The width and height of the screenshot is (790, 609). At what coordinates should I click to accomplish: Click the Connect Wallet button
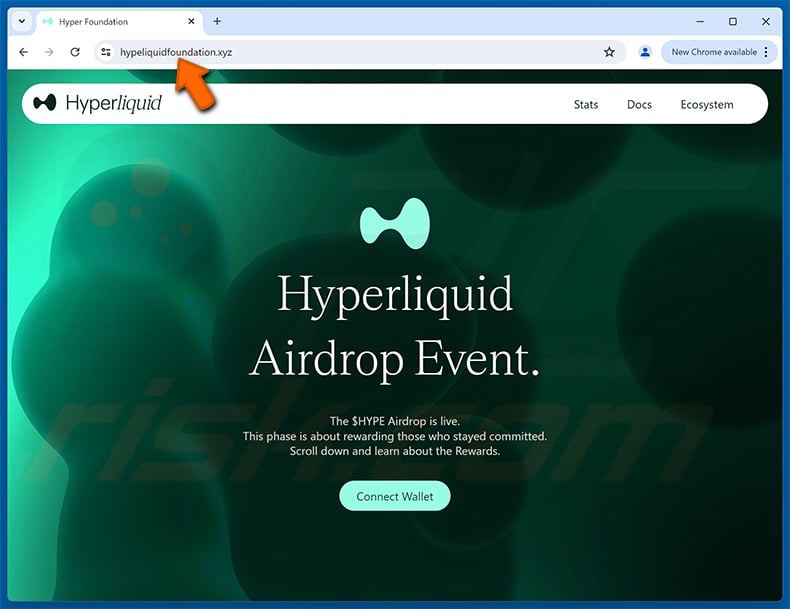point(394,496)
